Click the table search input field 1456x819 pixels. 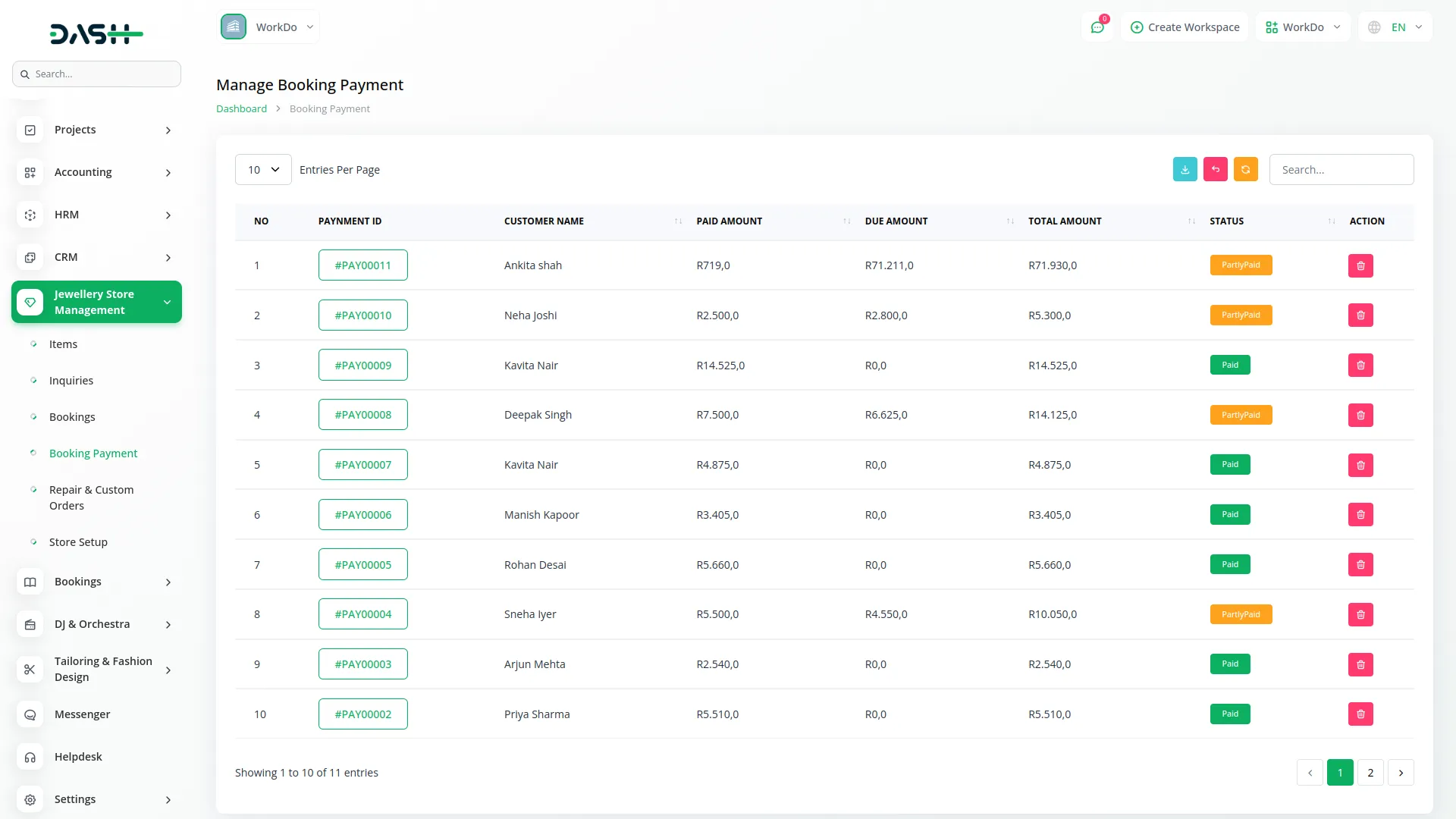[1341, 170]
